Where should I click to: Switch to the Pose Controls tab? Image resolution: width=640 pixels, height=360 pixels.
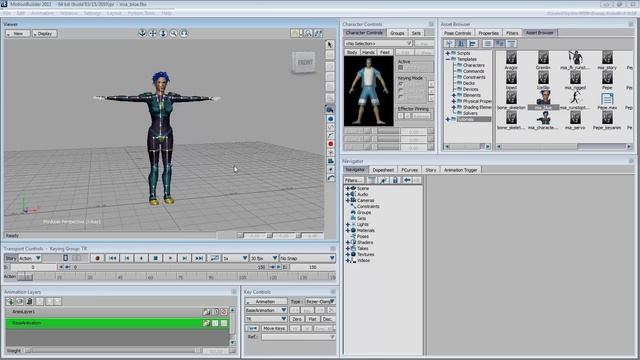pyautogui.click(x=457, y=33)
